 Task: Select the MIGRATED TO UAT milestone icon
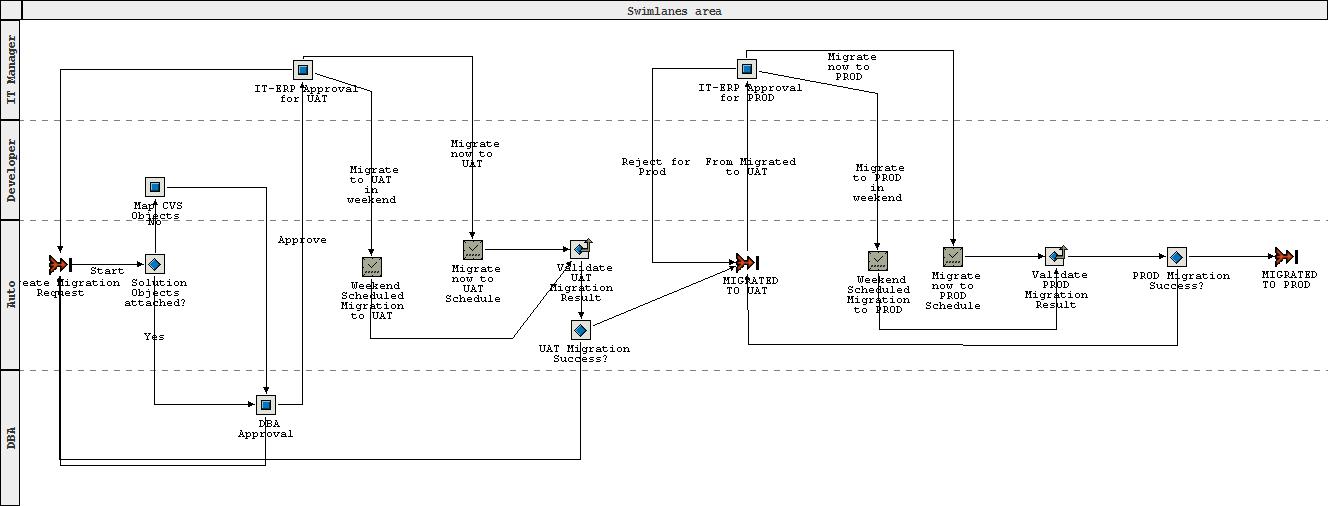pyautogui.click(x=747, y=262)
